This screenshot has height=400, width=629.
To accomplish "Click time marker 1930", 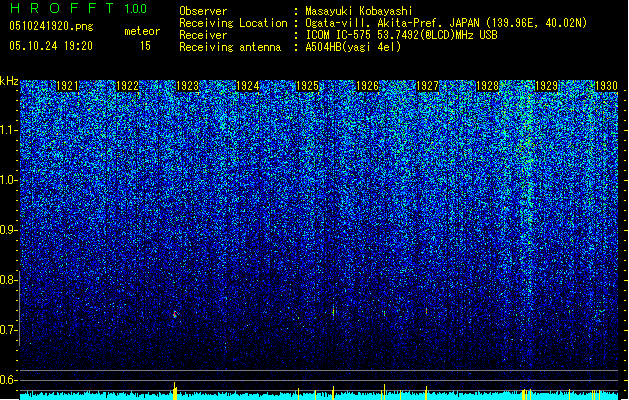I will click(x=606, y=86).
